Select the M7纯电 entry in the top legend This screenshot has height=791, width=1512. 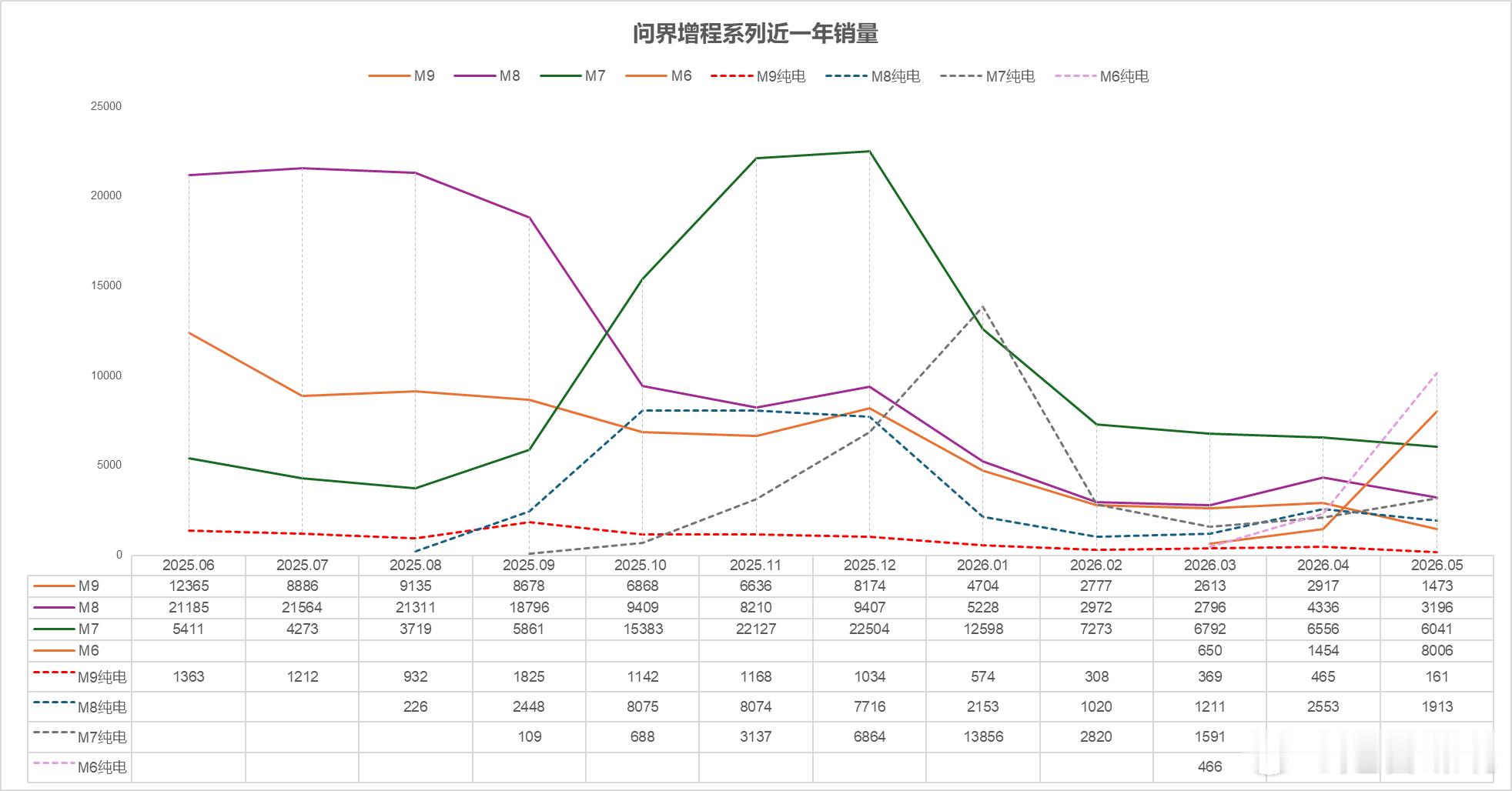988,76
